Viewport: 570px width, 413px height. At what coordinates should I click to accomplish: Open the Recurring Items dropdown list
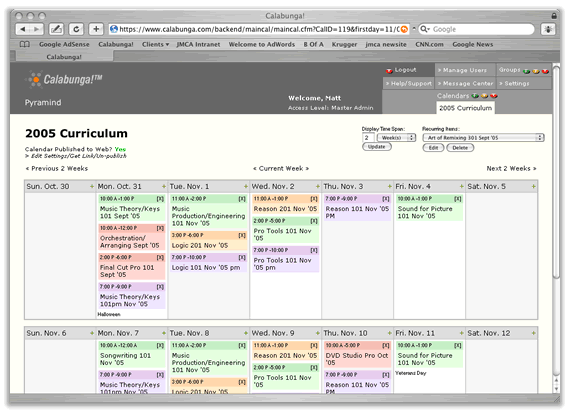click(483, 138)
